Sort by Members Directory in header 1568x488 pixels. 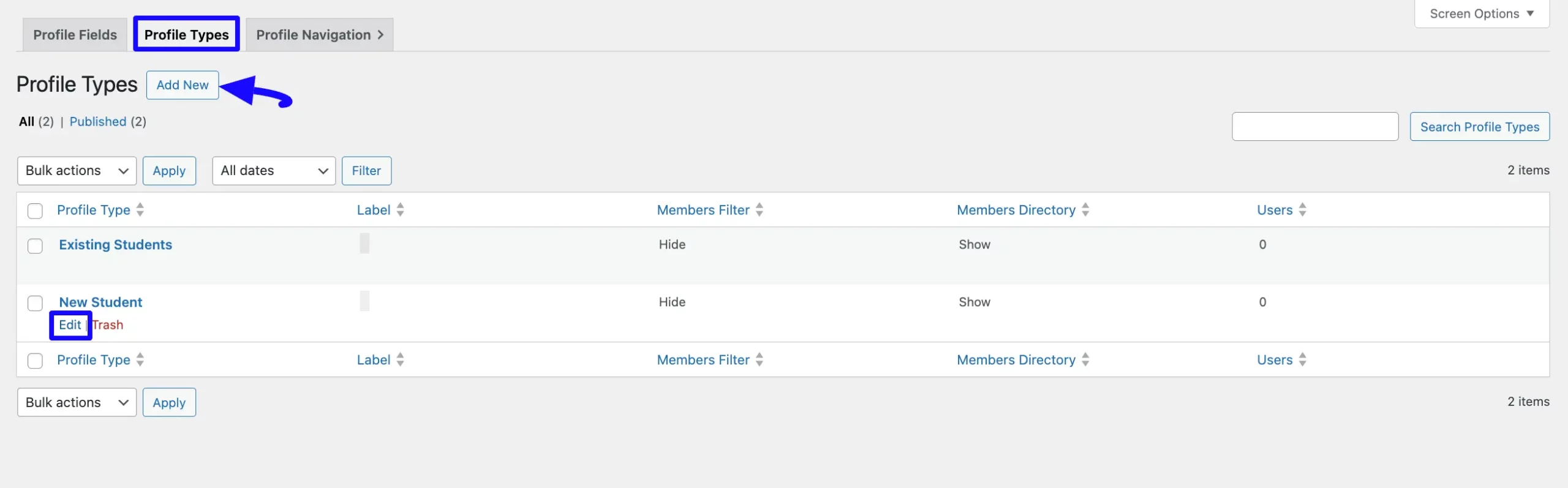click(1016, 210)
